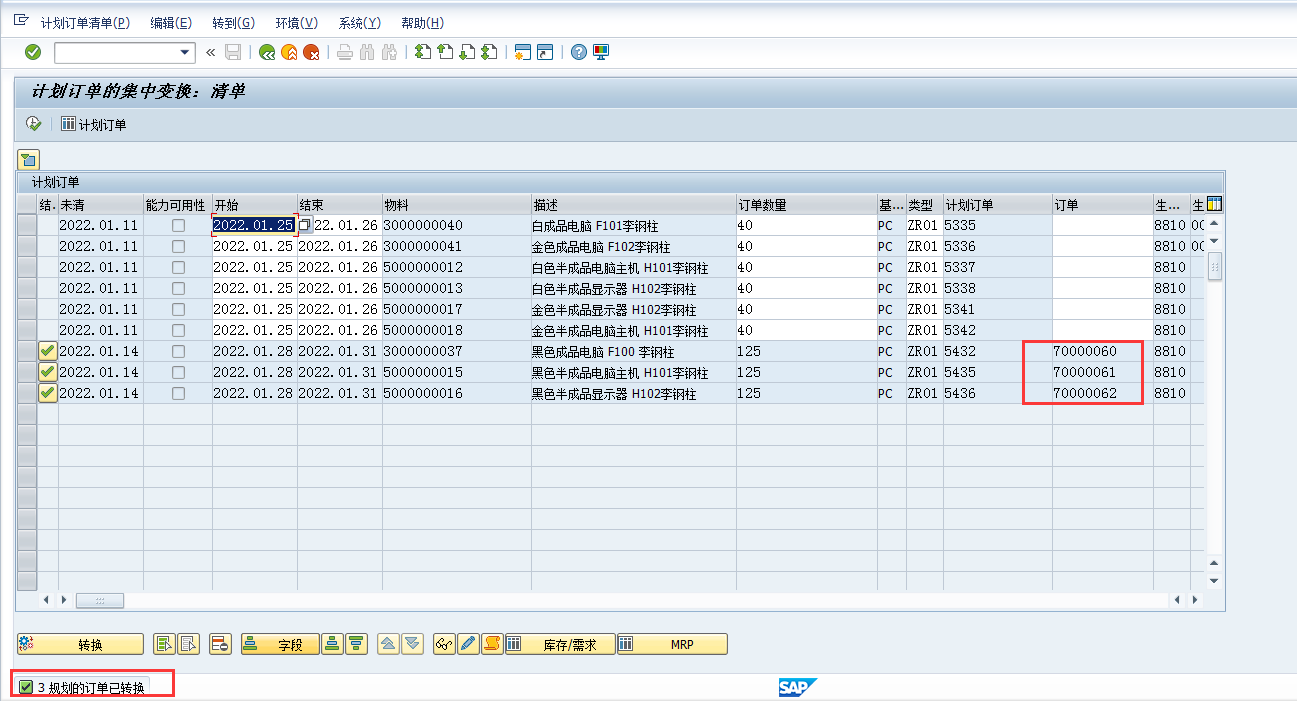The width and height of the screenshot is (1297, 701).
Task: Check the 能力可用性 box for order 5338
Action: click(x=178, y=288)
